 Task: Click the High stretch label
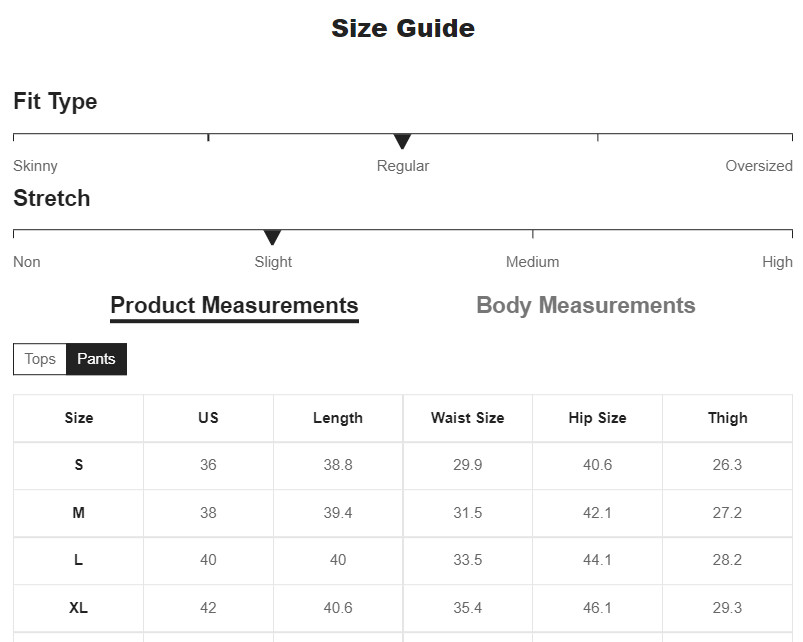[x=777, y=262]
